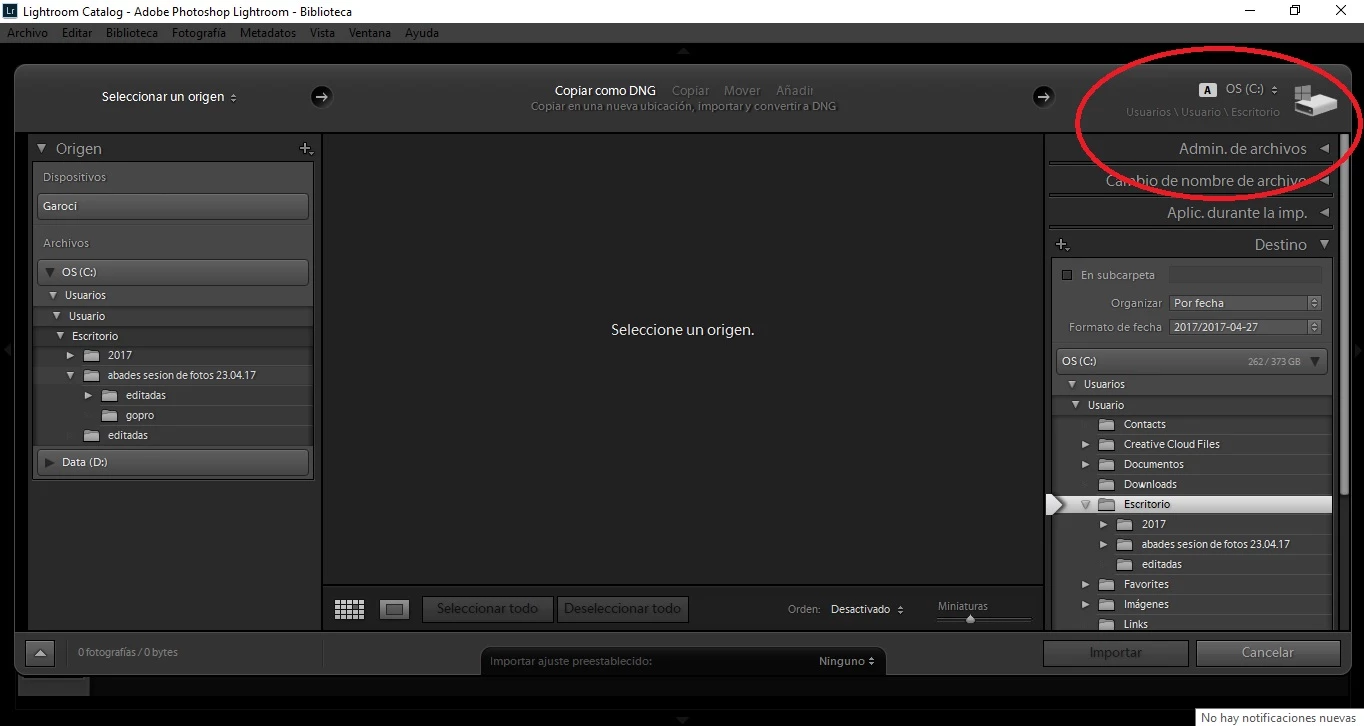Collapse the Destino panel triangle
Image resolution: width=1364 pixels, height=726 pixels.
tap(1324, 244)
